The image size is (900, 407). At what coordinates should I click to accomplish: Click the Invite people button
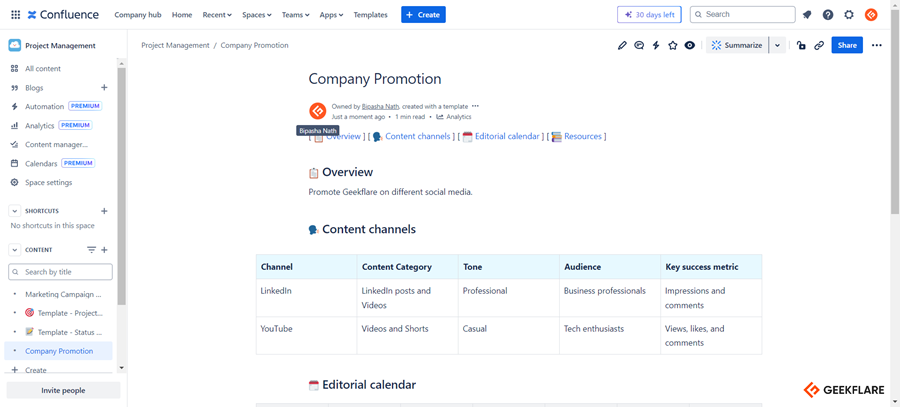pos(63,390)
